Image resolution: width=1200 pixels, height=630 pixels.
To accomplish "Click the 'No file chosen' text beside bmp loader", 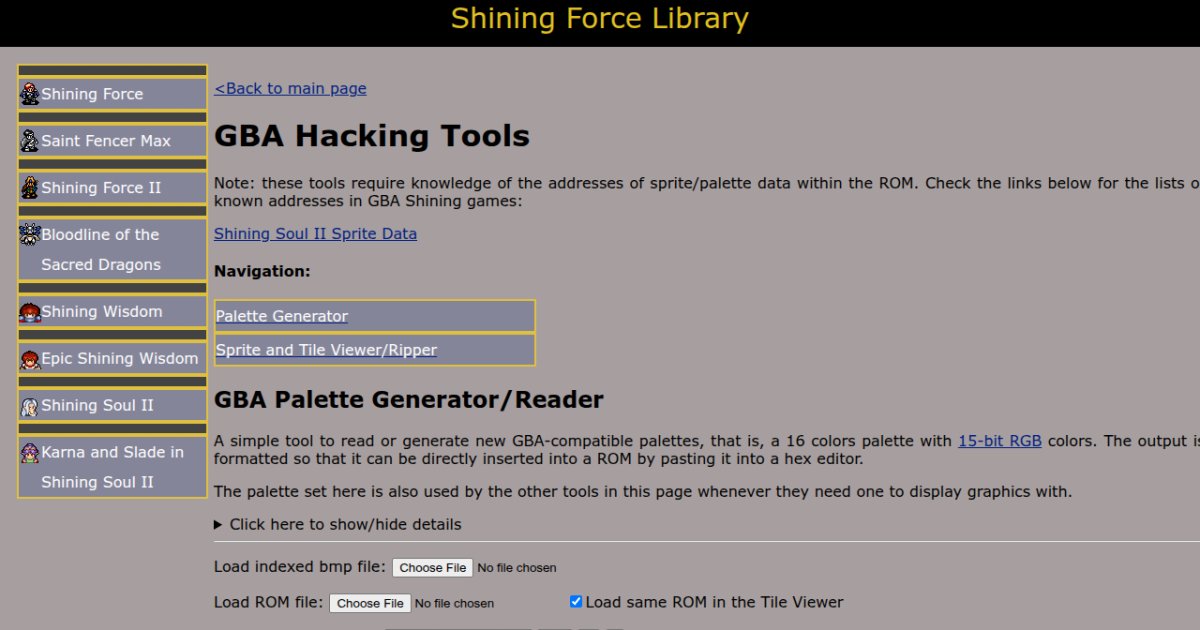I will pos(517,568).
